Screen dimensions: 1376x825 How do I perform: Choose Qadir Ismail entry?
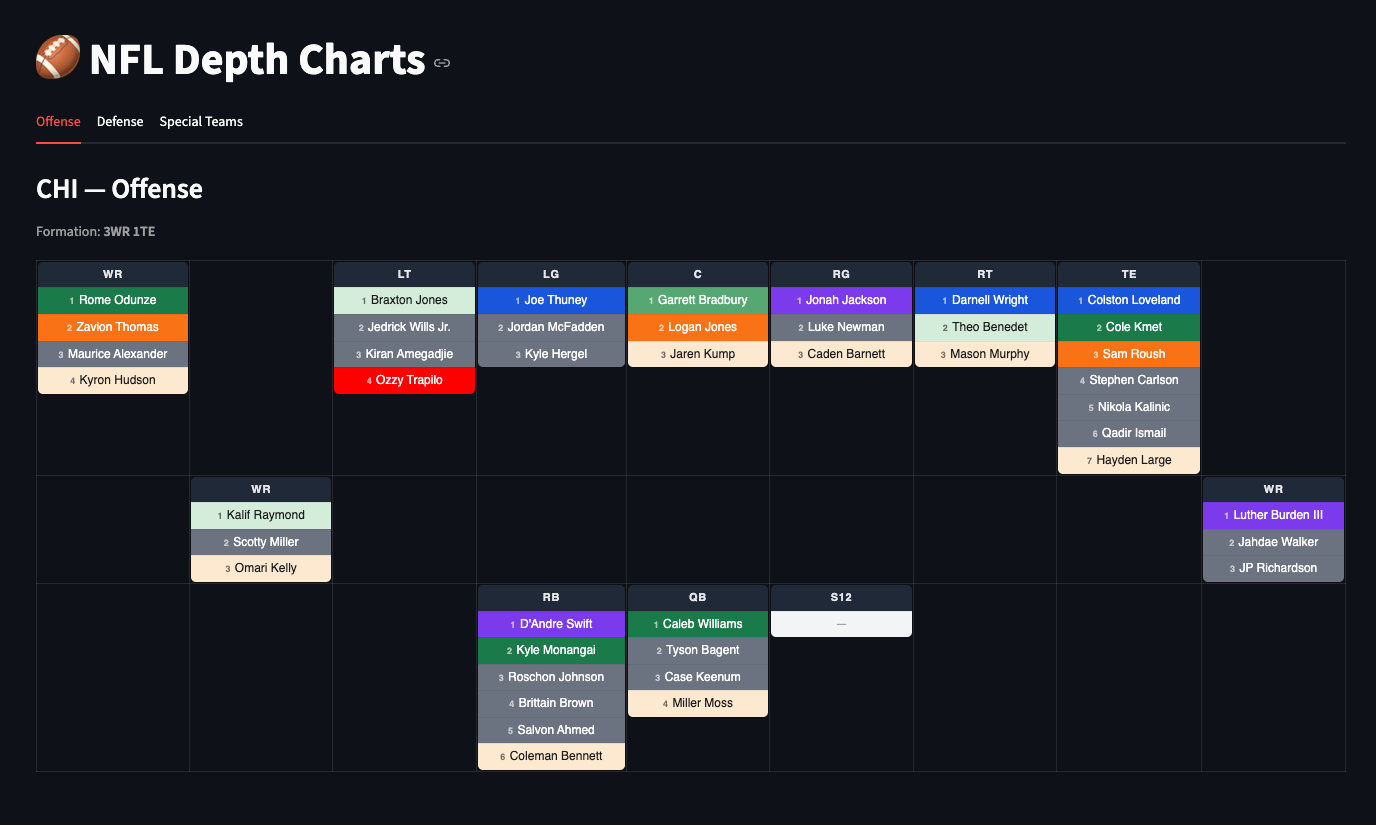(1129, 433)
